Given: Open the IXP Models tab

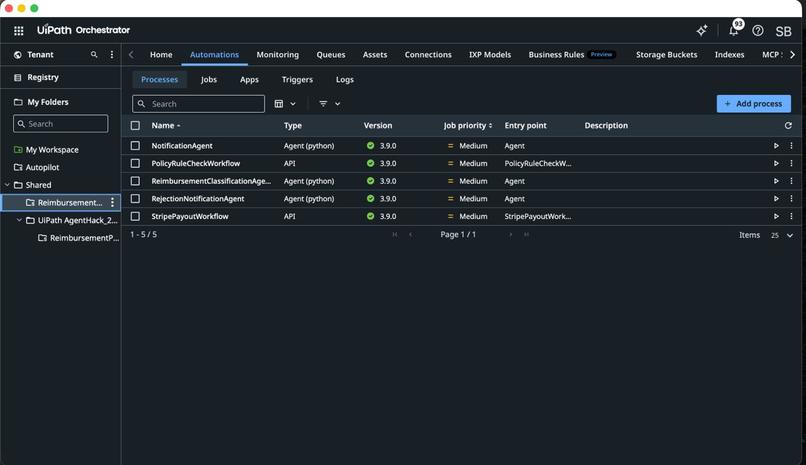Looking at the screenshot, I should click(490, 54).
